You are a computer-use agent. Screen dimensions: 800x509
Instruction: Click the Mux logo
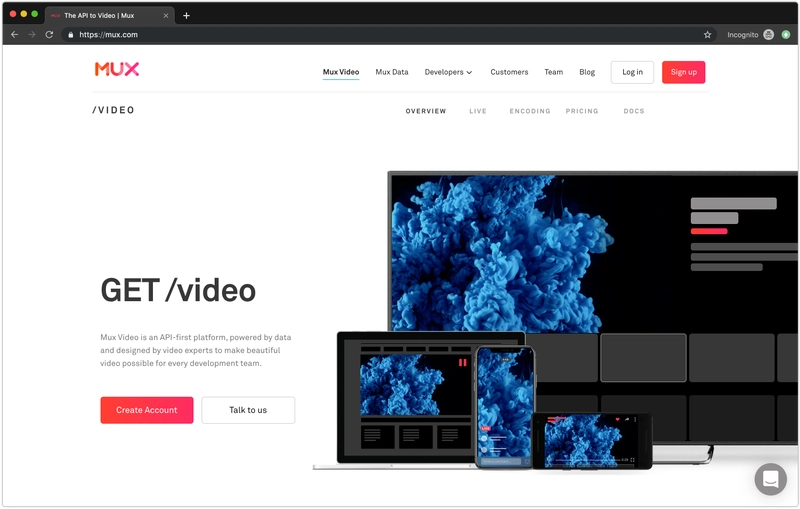(117, 69)
